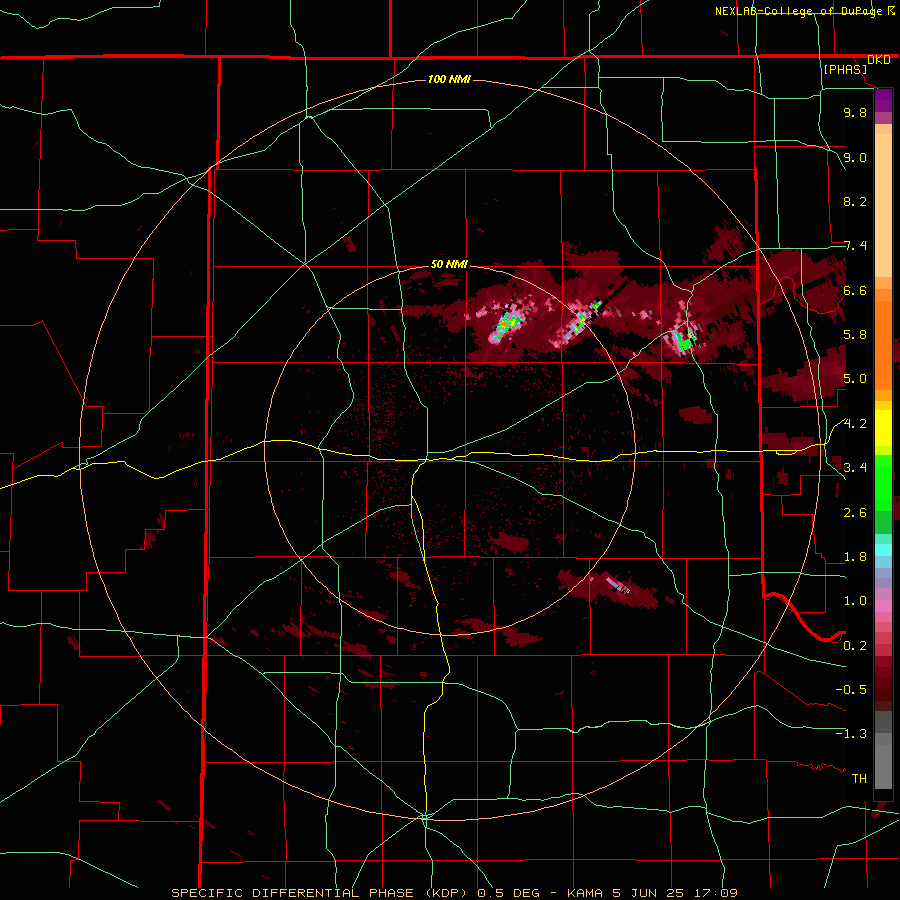Click the westernmost high-KDP storm core

coord(506,324)
